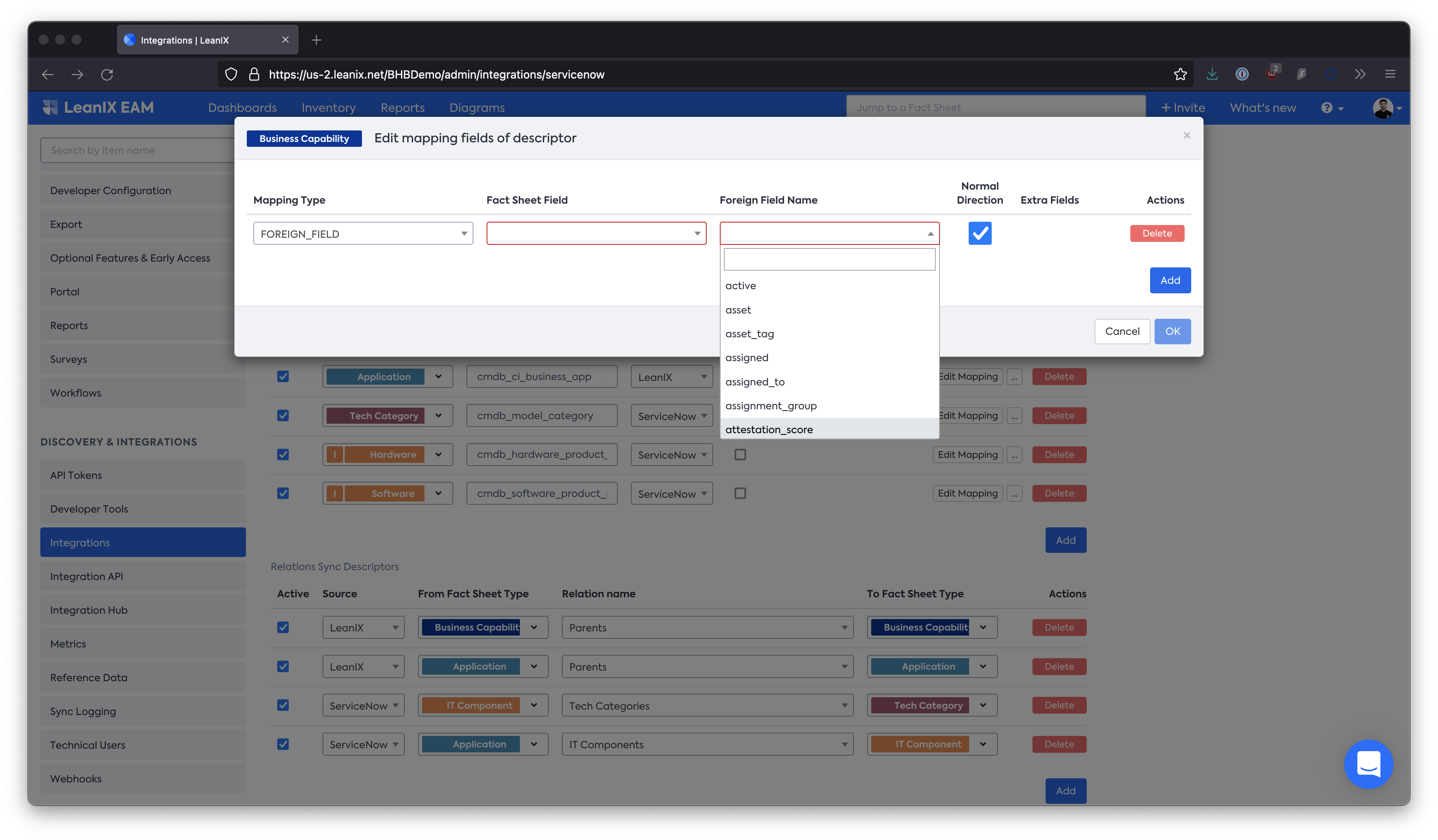Uncheck the Normal Direction checkbox
Screen dimensions: 1438x840
pos(980,233)
